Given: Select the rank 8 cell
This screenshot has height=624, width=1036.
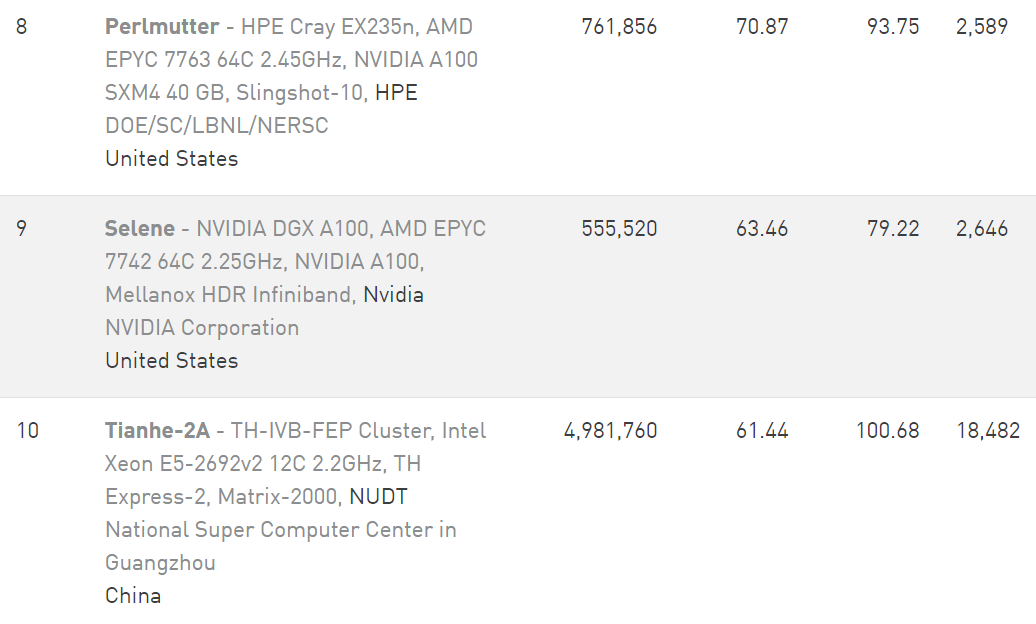Looking at the screenshot, I should click(22, 27).
